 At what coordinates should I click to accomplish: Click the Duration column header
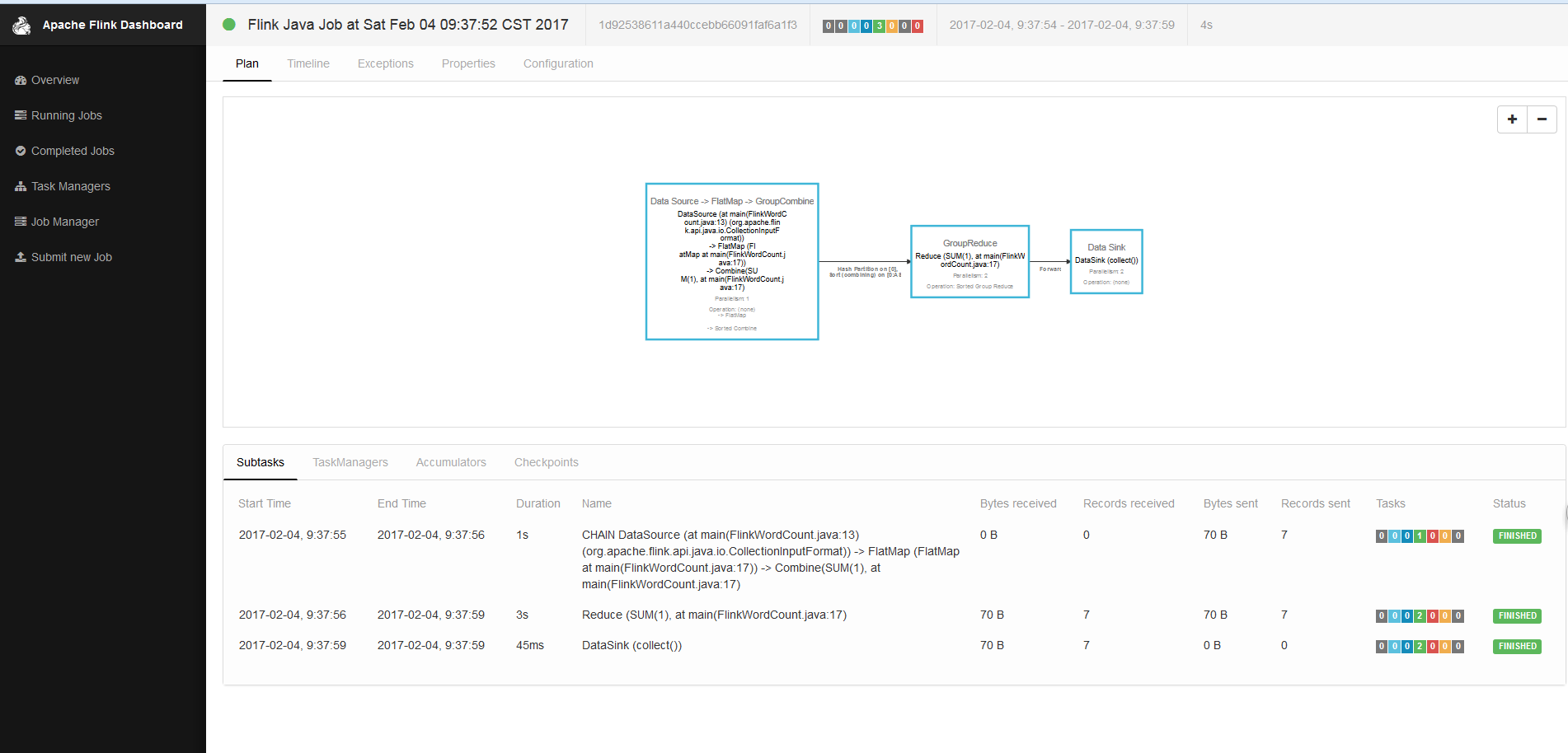pyautogui.click(x=538, y=503)
